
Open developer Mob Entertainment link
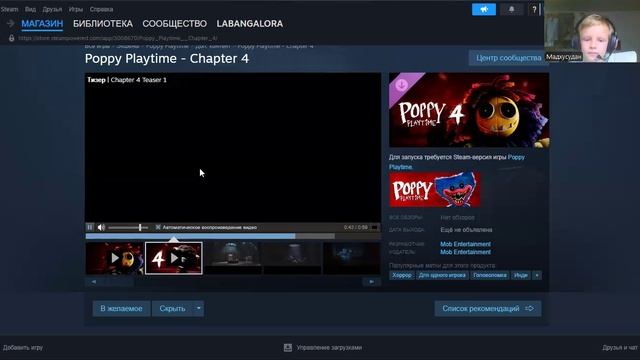465,244
